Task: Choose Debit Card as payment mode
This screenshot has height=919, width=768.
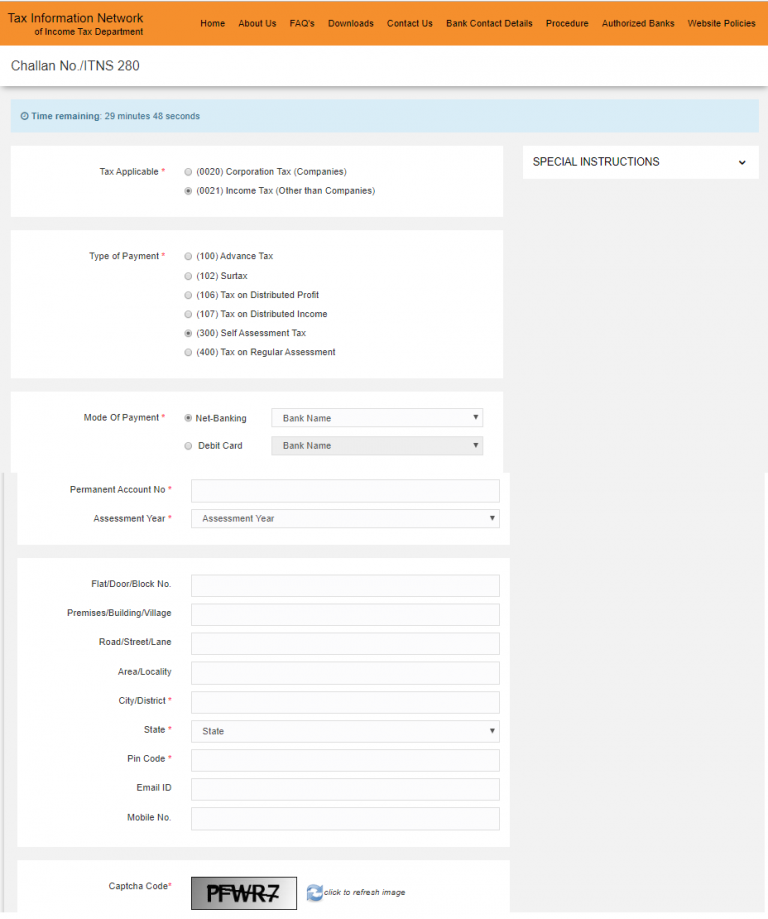Action: pyautogui.click(x=188, y=446)
